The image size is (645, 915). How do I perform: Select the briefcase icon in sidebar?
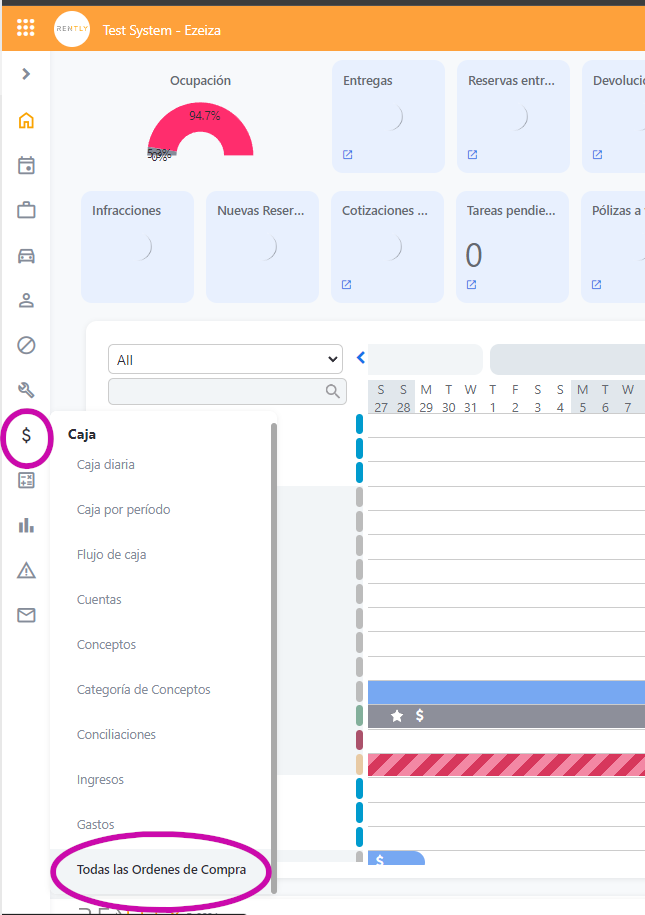(26, 210)
